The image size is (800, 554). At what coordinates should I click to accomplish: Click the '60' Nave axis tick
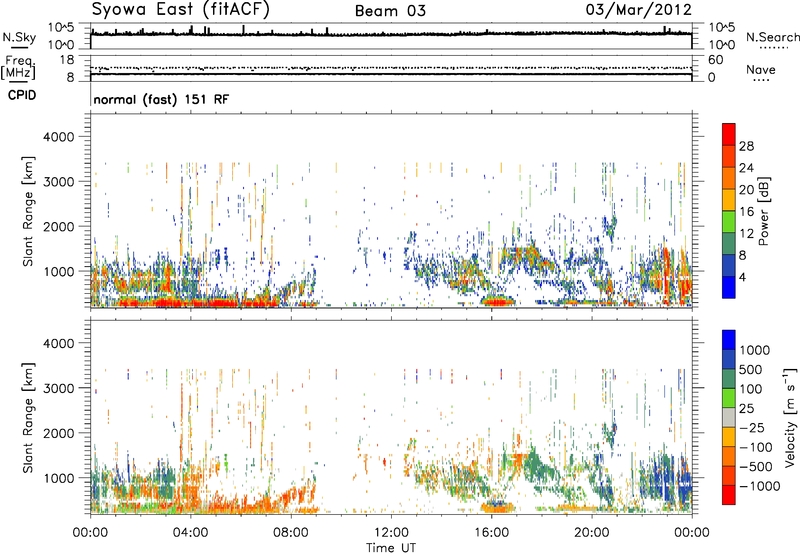(x=715, y=60)
